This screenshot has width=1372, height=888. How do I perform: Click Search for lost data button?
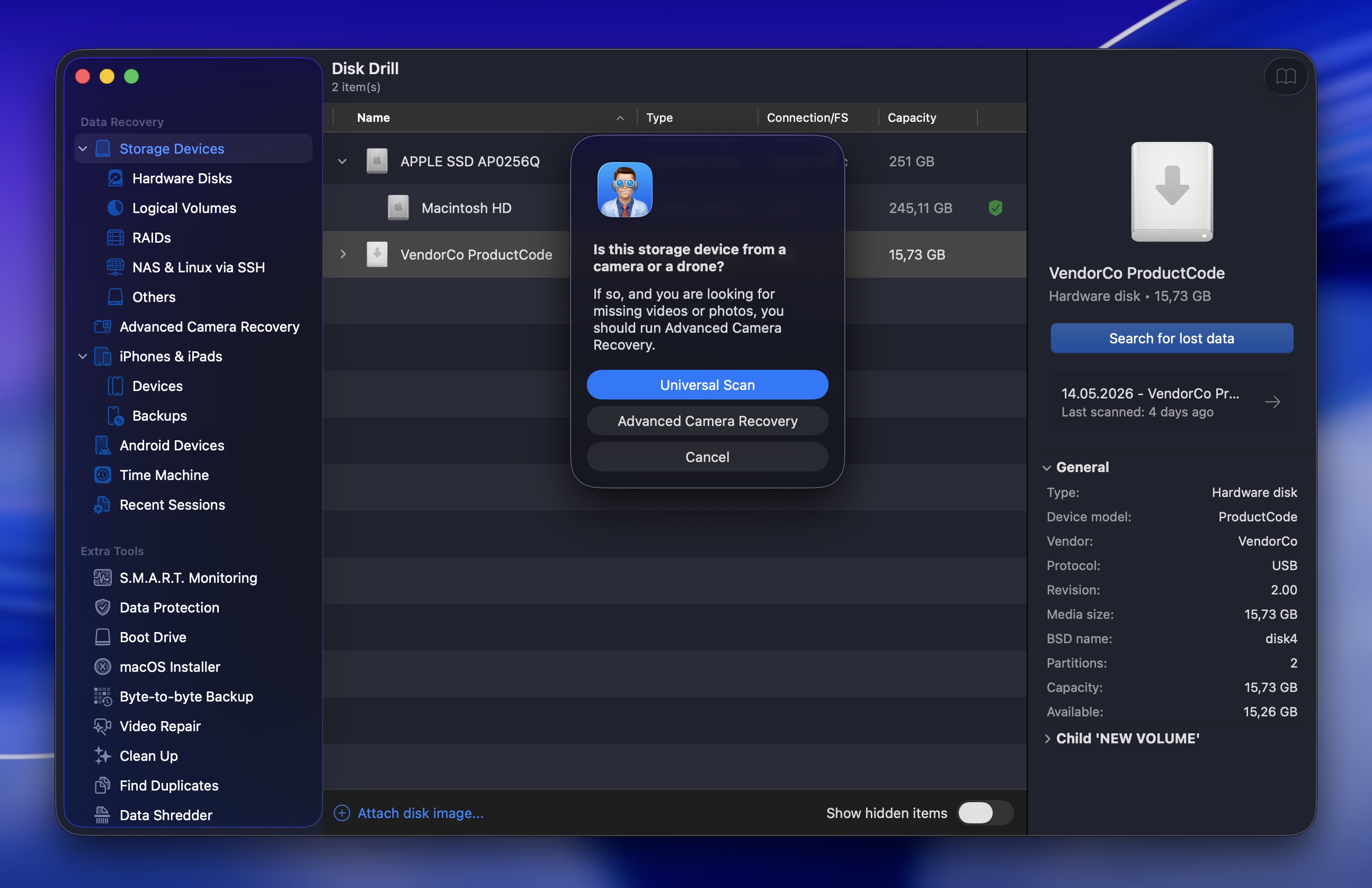pyautogui.click(x=1171, y=338)
